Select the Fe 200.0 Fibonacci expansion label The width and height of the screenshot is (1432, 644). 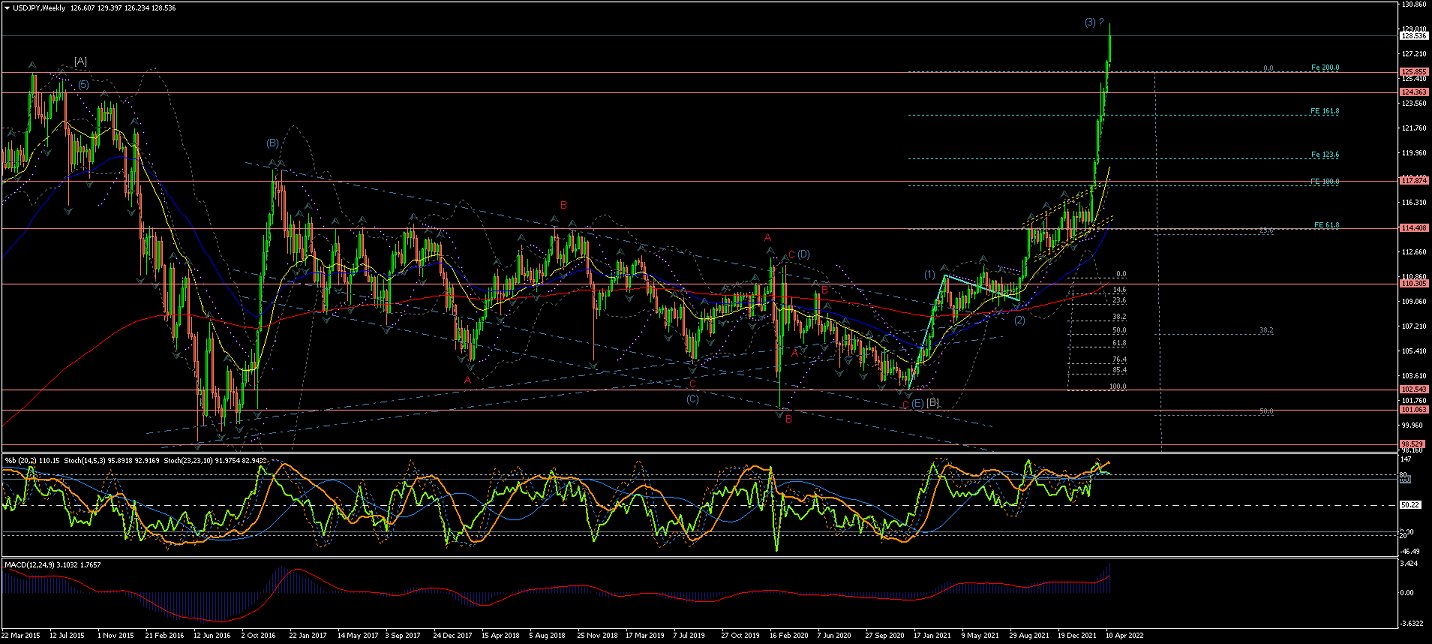[1324, 68]
